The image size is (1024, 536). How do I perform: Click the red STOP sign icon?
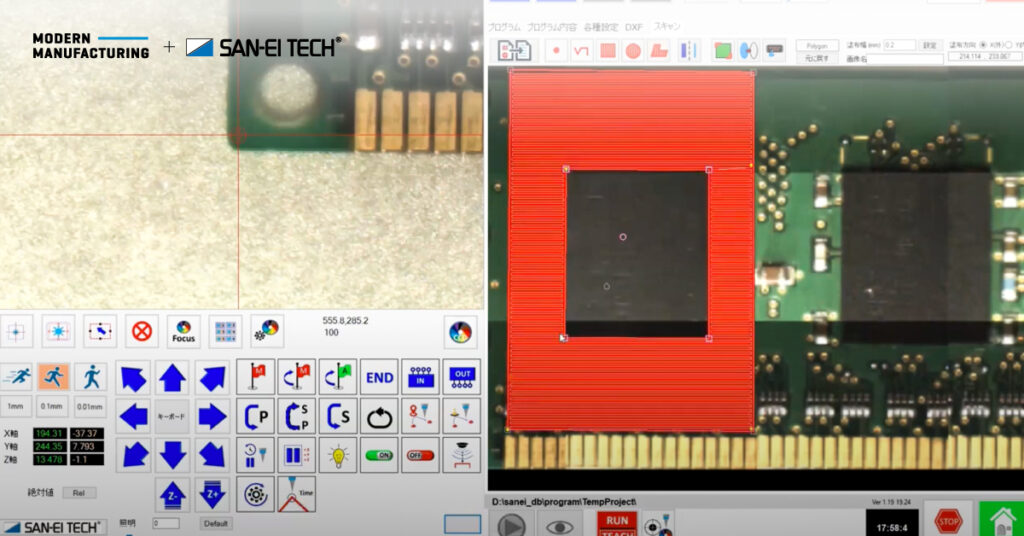coord(948,520)
